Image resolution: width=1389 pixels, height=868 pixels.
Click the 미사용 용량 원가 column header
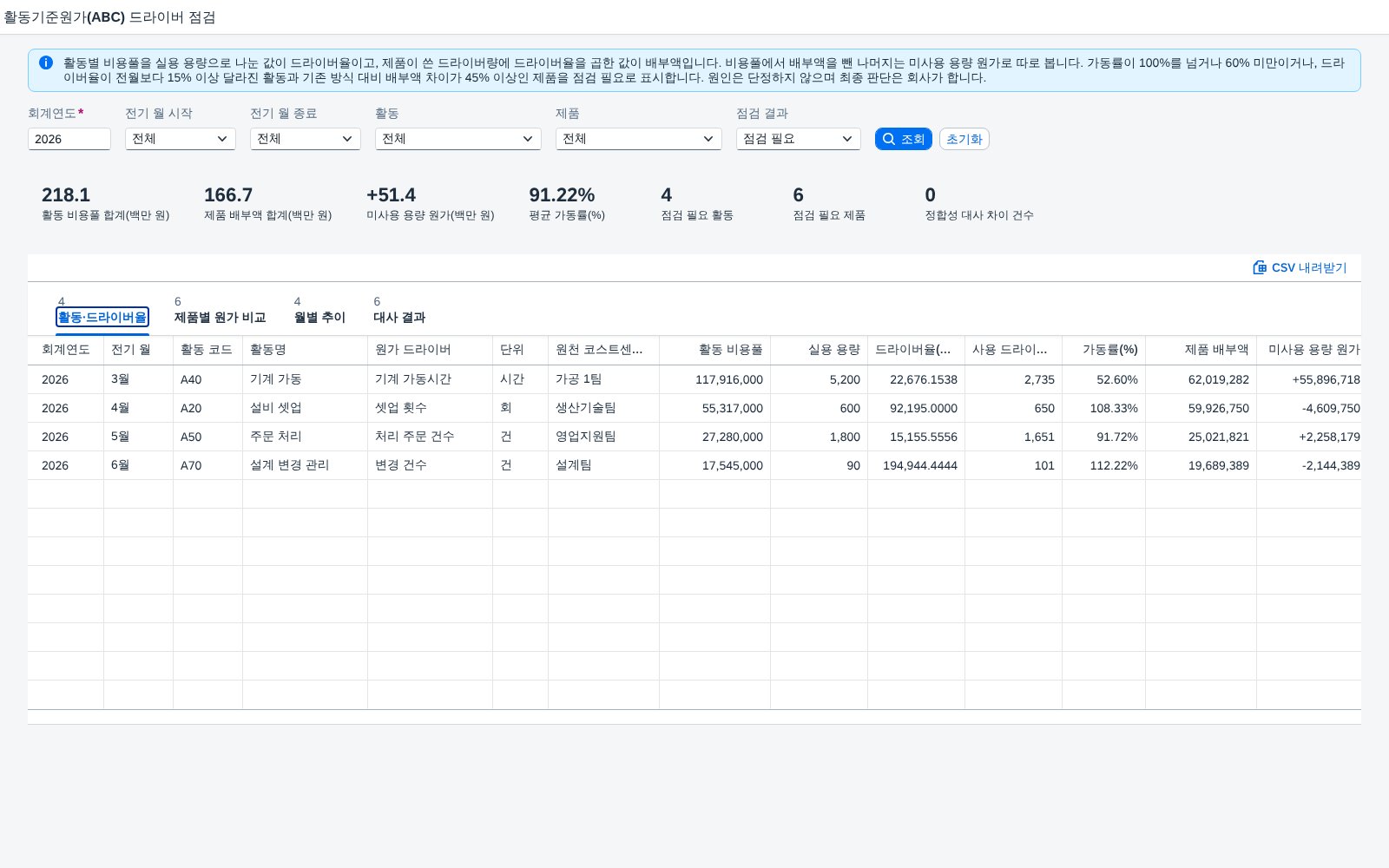[1309, 350]
